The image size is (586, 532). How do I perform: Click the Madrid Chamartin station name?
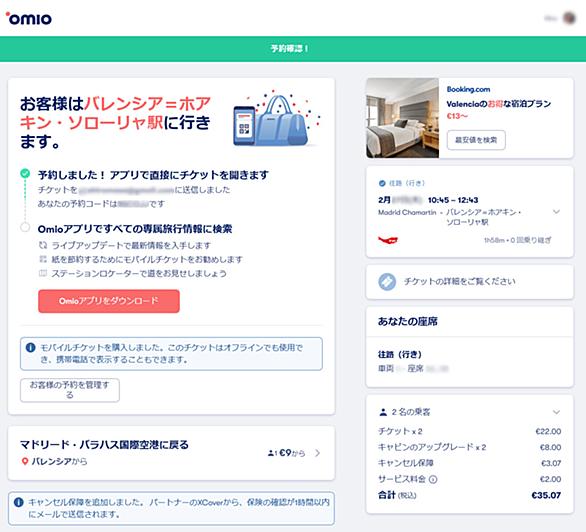[x=407, y=212]
